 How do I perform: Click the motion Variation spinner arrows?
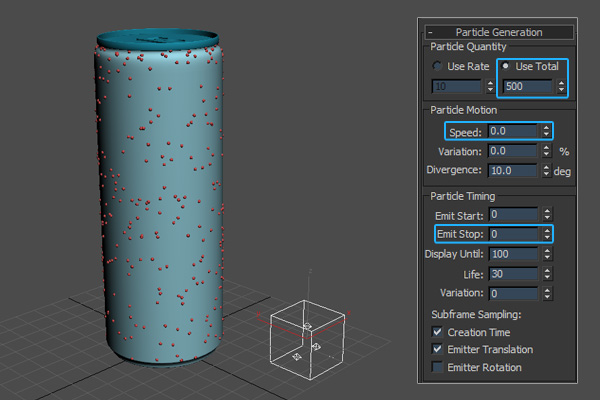click(x=546, y=151)
